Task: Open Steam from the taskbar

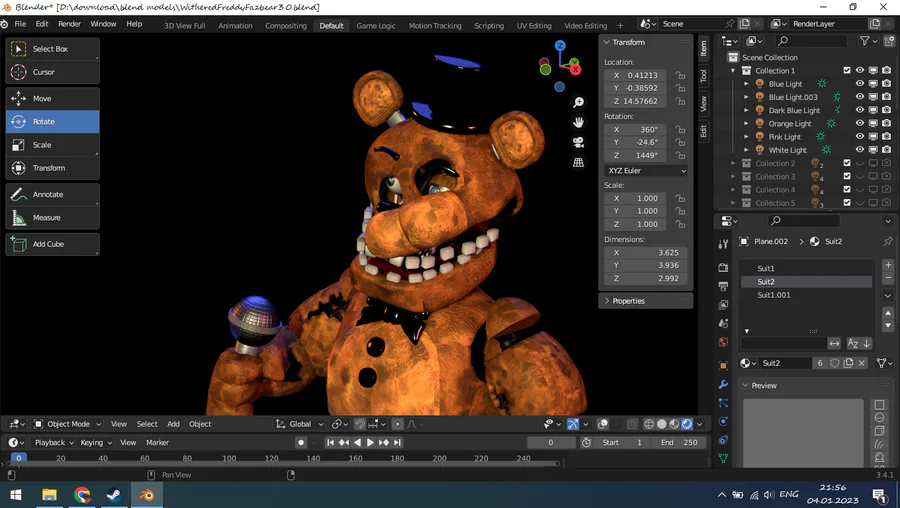Action: 114,495
